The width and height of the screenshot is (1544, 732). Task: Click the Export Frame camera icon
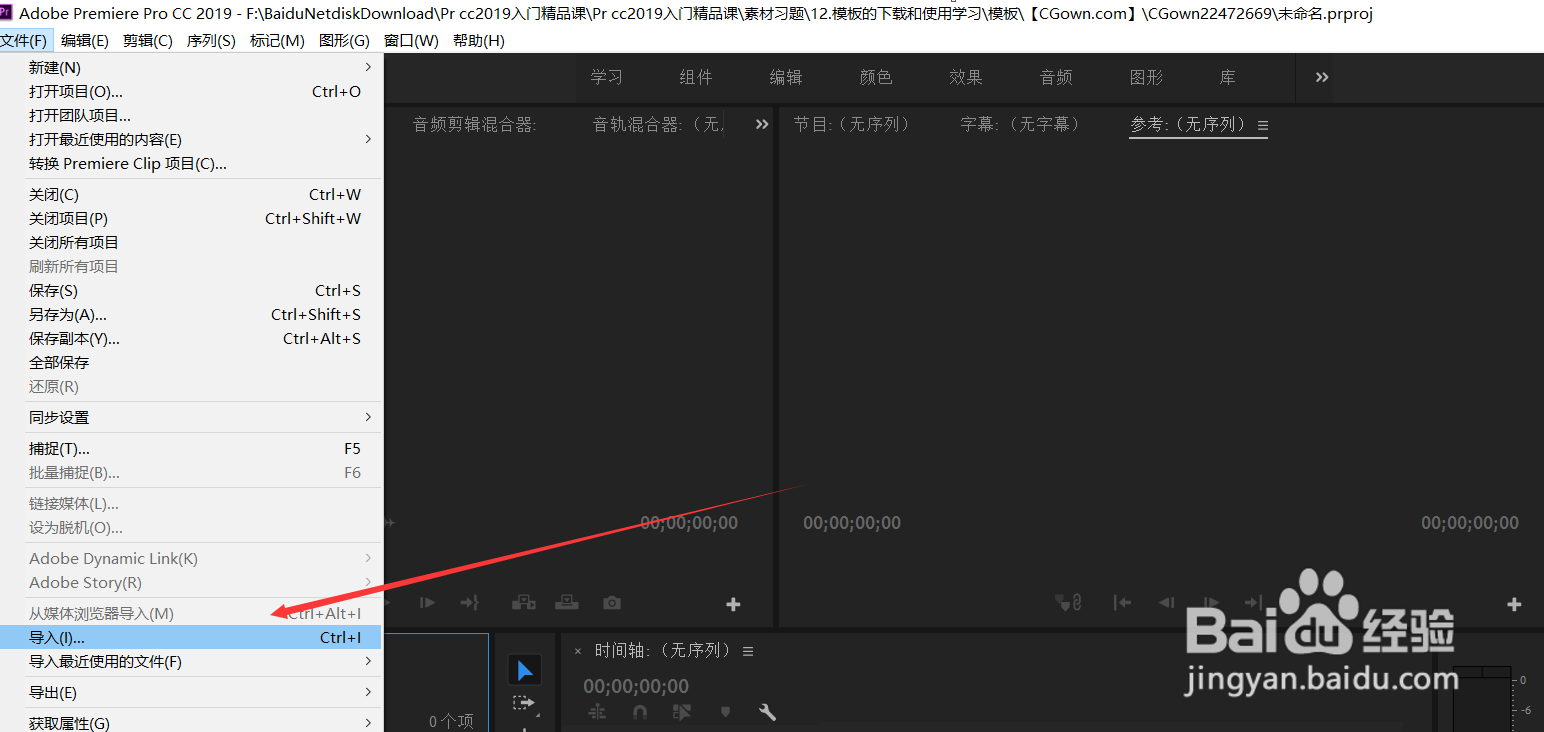point(612,603)
